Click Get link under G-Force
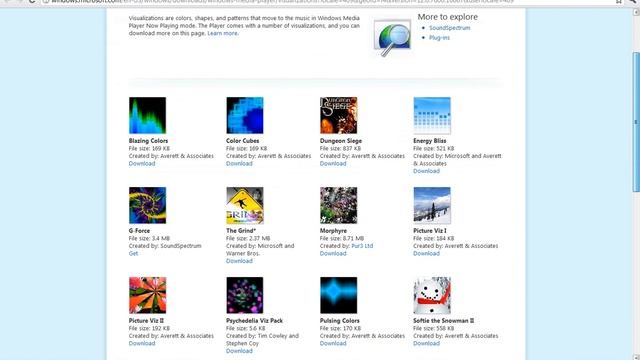The image size is (640, 360). (x=133, y=253)
